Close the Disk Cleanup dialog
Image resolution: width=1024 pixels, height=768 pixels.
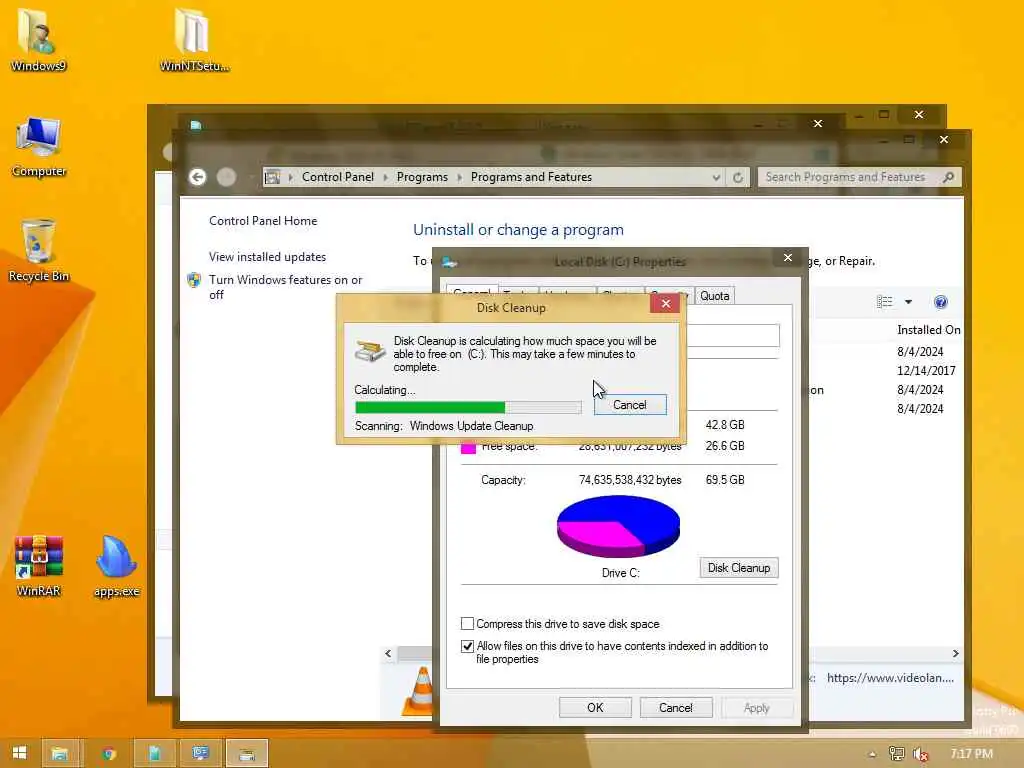665,304
